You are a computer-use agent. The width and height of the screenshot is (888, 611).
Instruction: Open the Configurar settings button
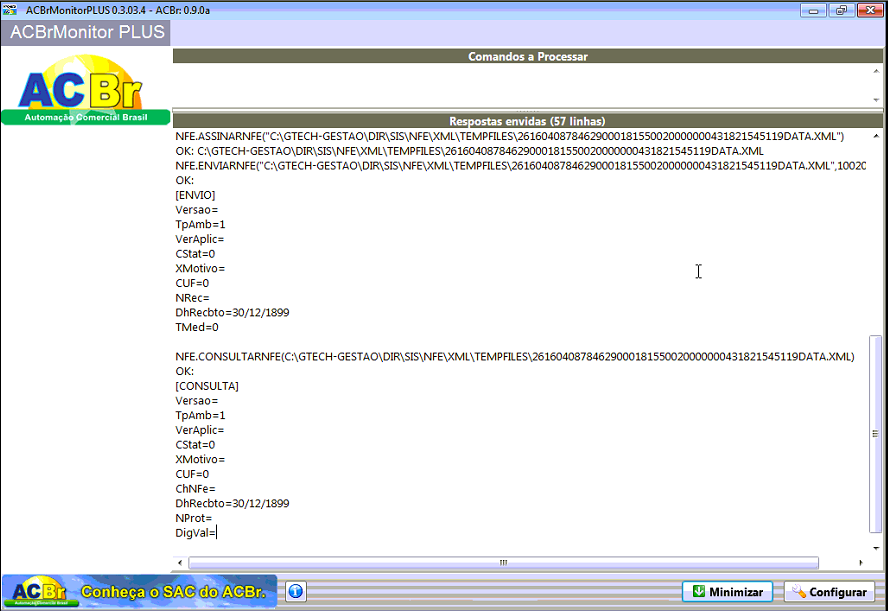829,592
